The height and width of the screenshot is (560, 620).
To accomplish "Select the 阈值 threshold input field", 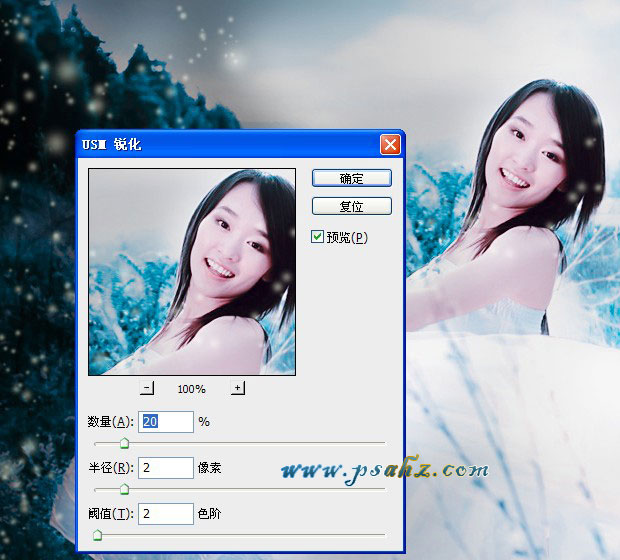I will click(165, 513).
